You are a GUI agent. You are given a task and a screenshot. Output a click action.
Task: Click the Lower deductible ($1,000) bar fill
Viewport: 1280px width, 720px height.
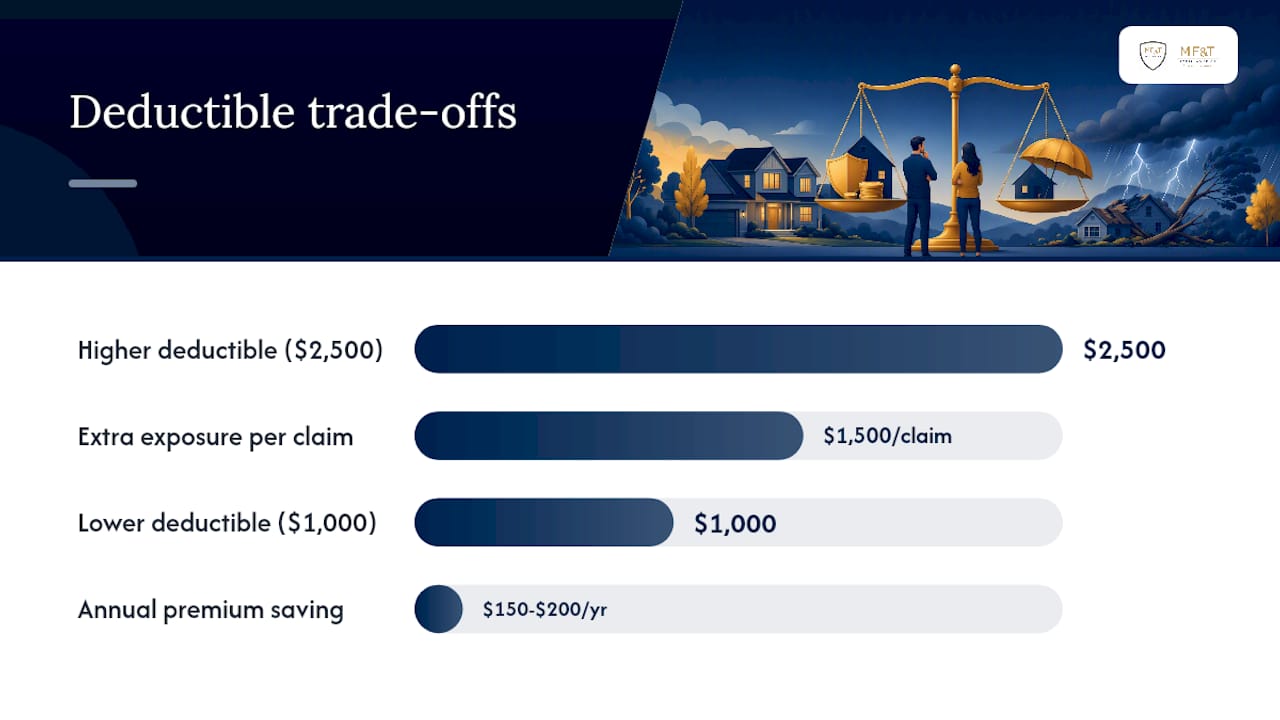click(x=543, y=522)
